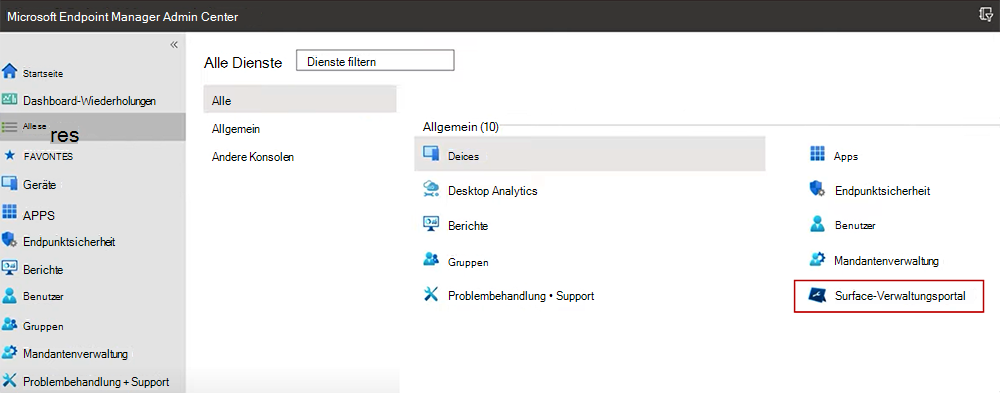Image resolution: width=1000 pixels, height=393 pixels.
Task: Click the Gruppen service icon in Allgemein list
Action: coord(431,260)
